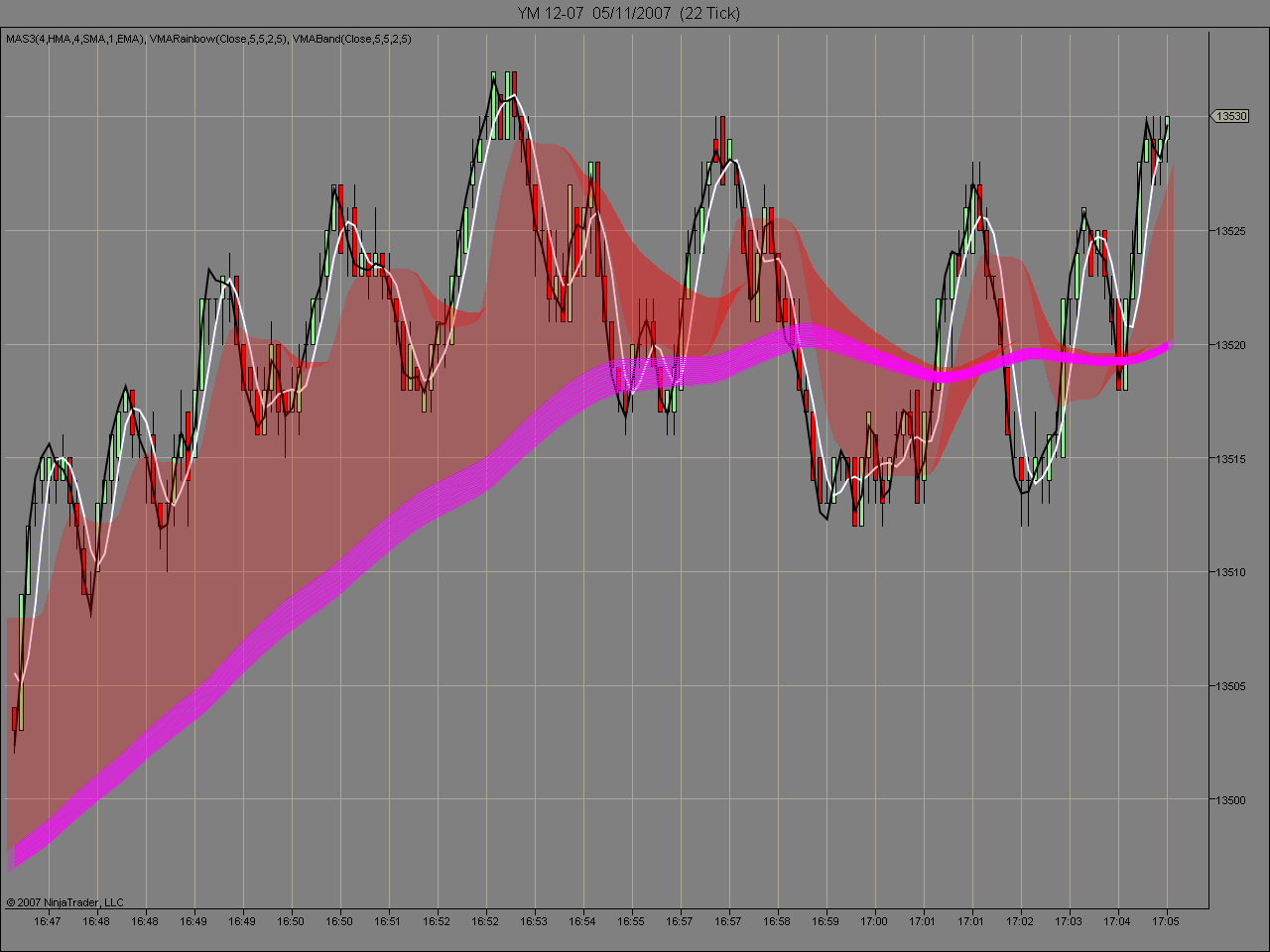The image size is (1270, 952).
Task: Click the VMABand(Close,5,5,2,5) indicator label
Action: [352, 39]
